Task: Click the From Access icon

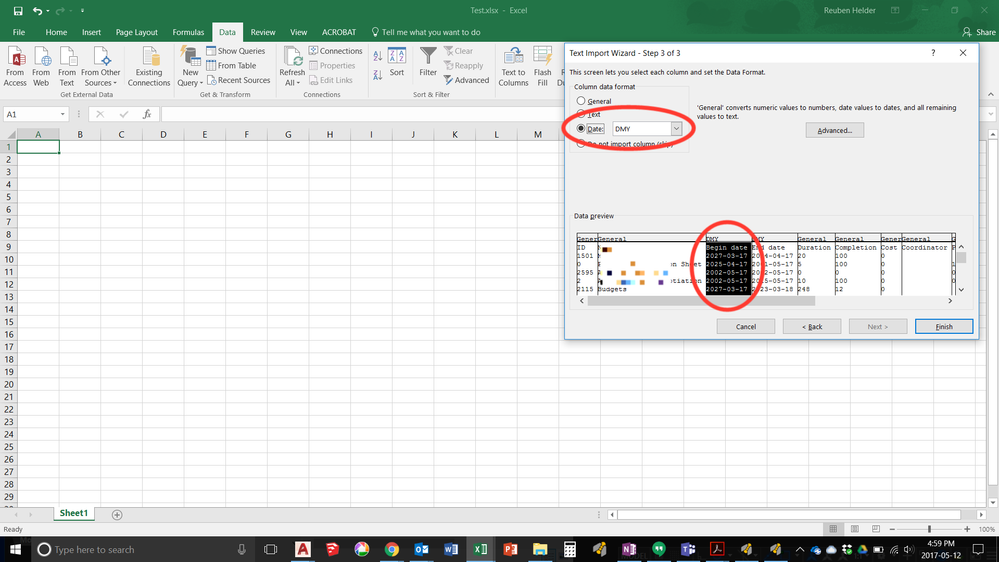Action: [15, 67]
